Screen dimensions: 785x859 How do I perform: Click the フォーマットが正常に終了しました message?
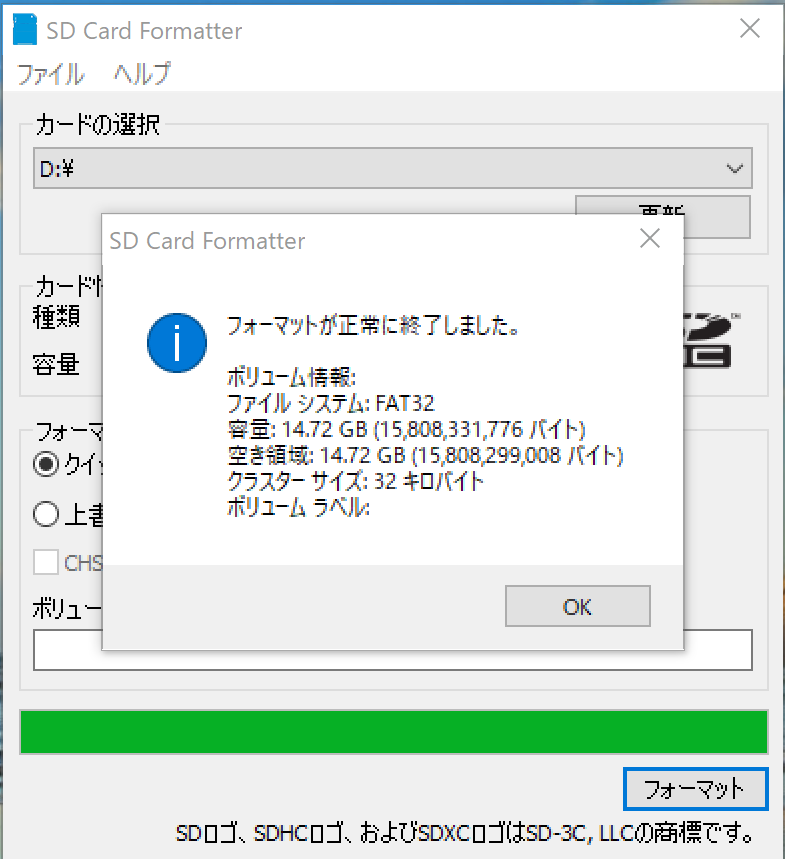tap(373, 326)
